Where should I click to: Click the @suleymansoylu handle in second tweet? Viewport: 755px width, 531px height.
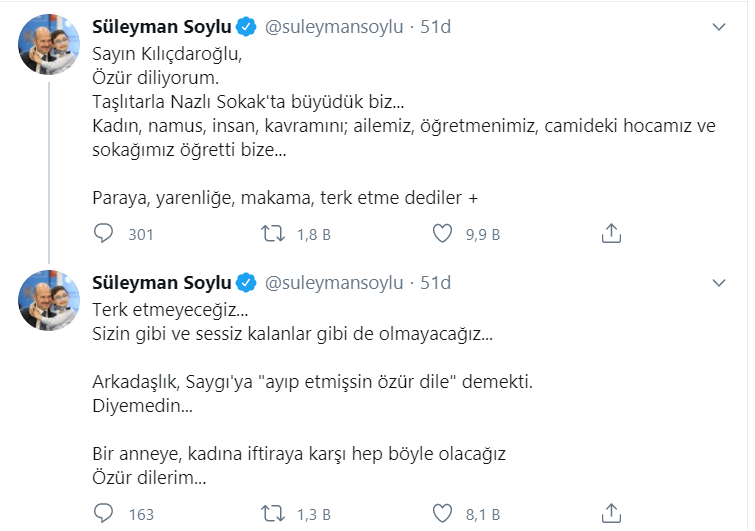(x=334, y=281)
